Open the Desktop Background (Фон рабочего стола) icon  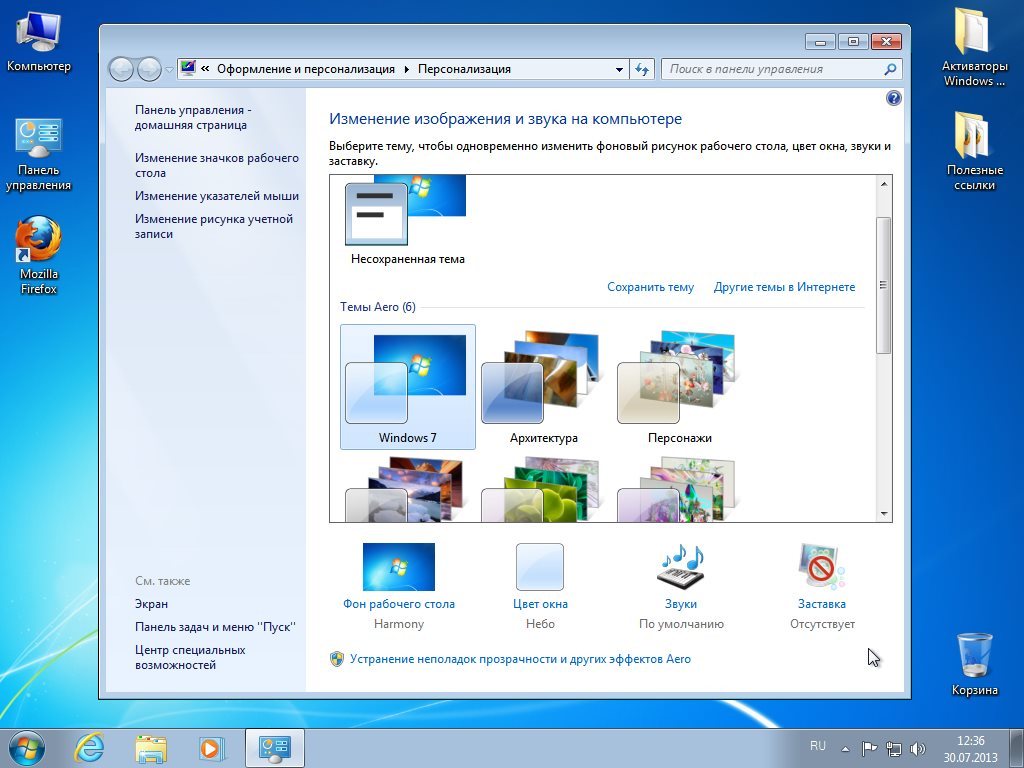point(398,567)
